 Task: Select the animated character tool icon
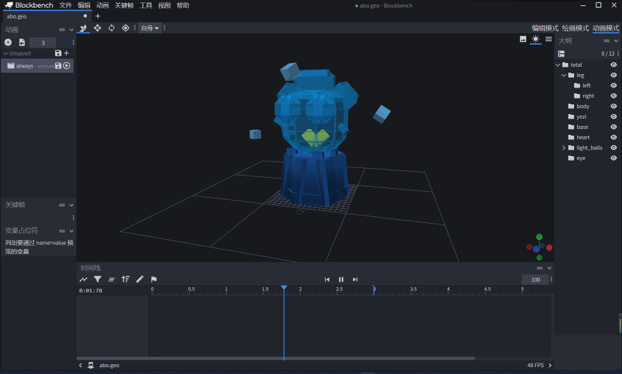pyautogui.click(x=83, y=28)
